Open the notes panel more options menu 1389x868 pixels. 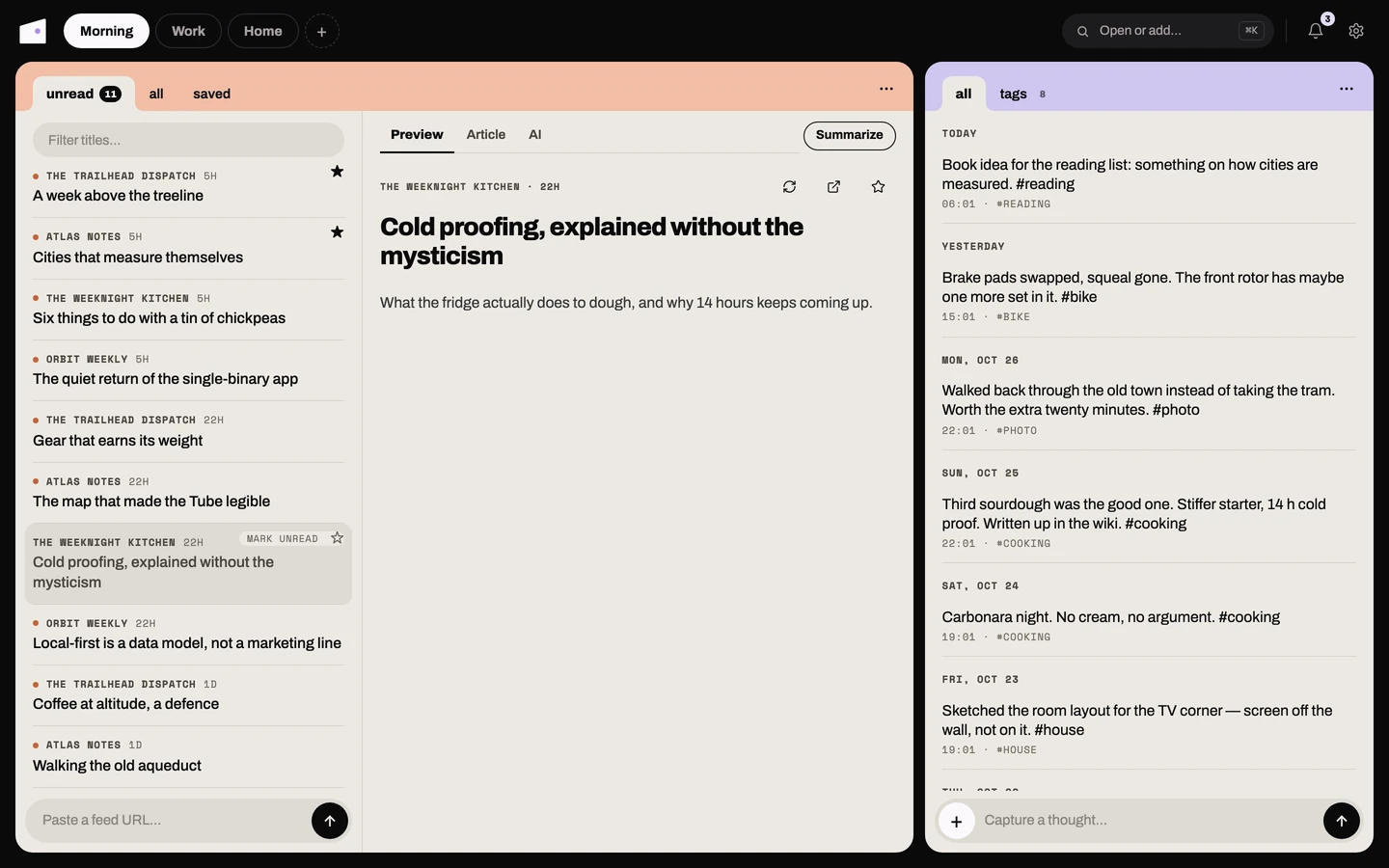coord(1347,89)
